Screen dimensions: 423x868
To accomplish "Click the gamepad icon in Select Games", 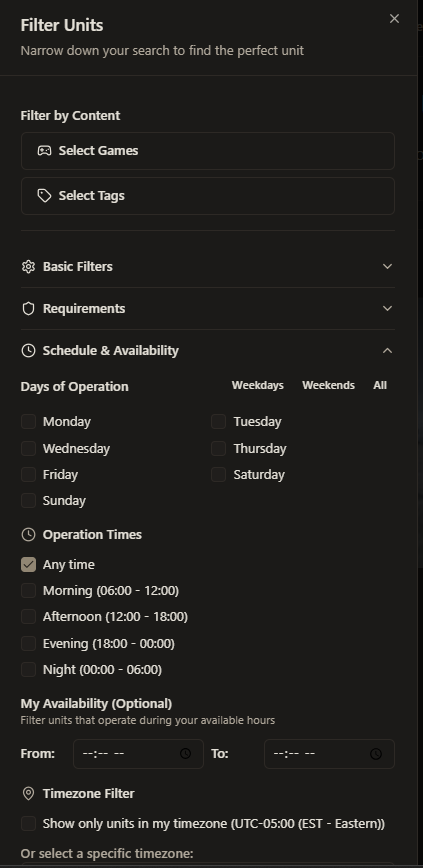I will pos(44,151).
